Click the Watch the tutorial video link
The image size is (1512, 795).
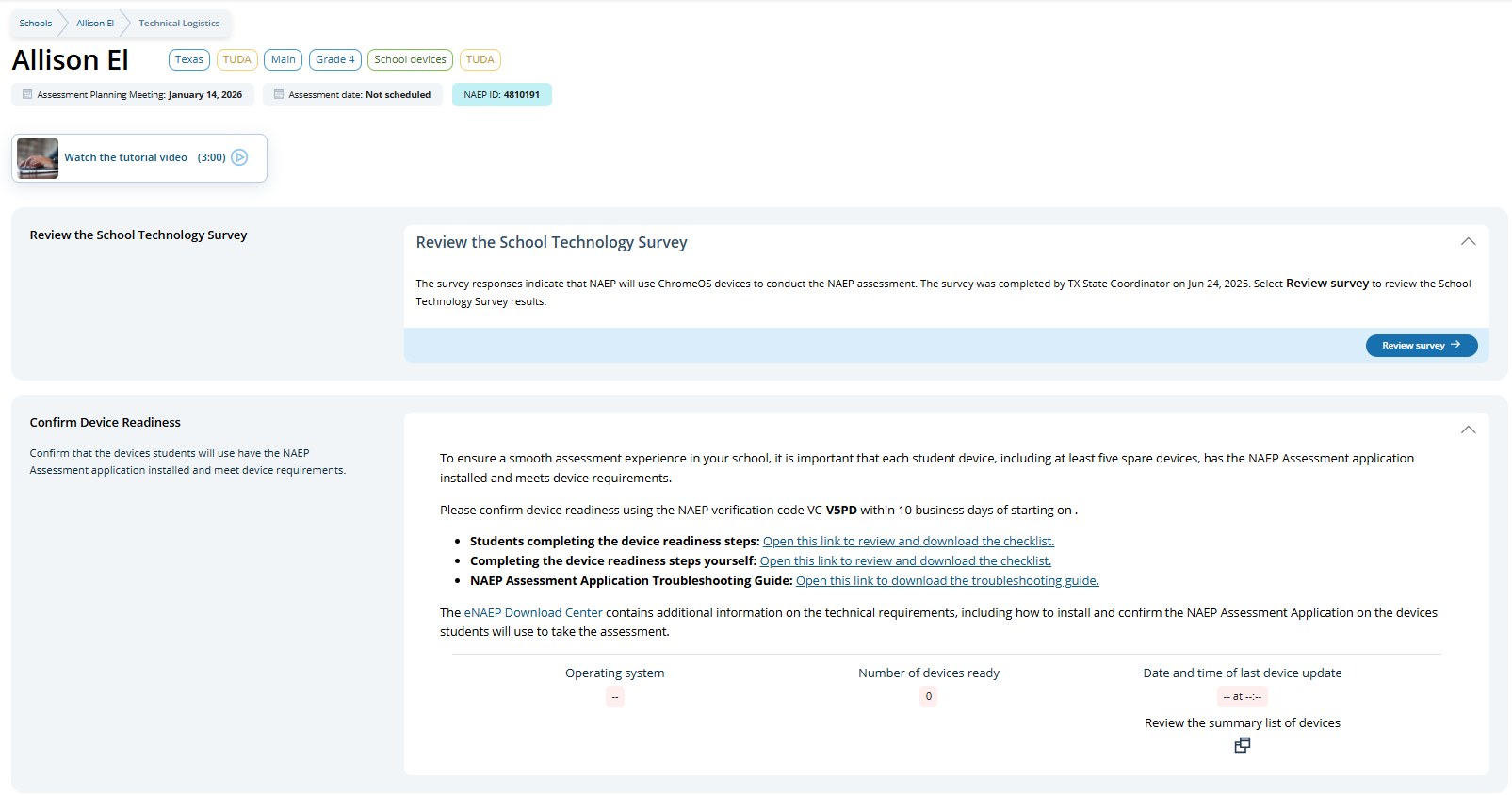(x=125, y=158)
